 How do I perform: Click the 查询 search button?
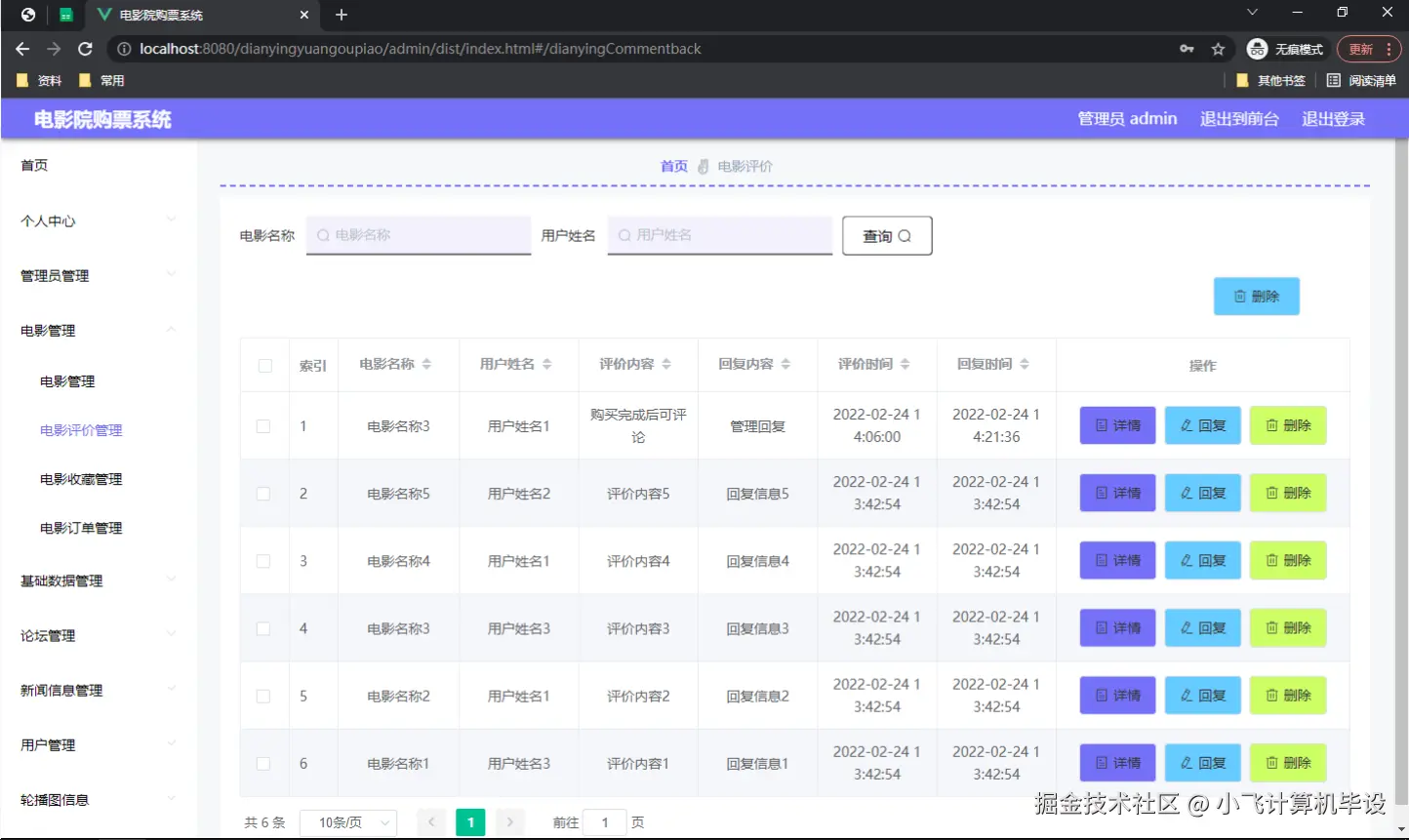887,236
